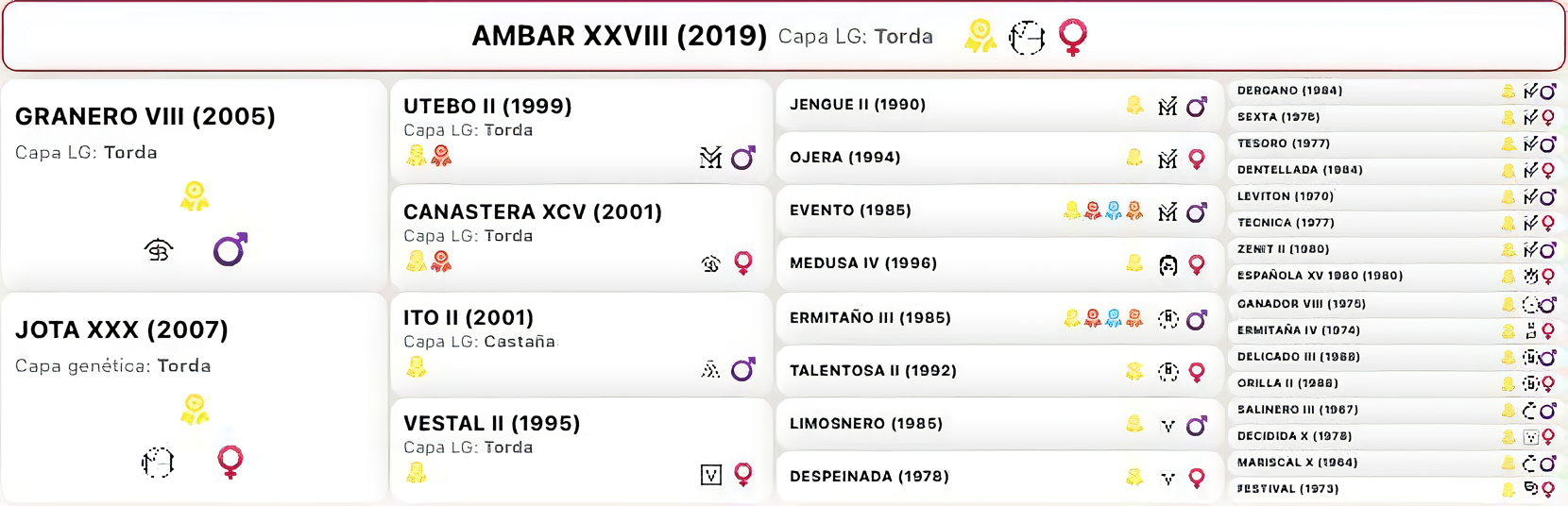This screenshot has height=506, width=1568.
Task: Click the brand icon in the MEDUSA IV row
Action: (x=1168, y=265)
